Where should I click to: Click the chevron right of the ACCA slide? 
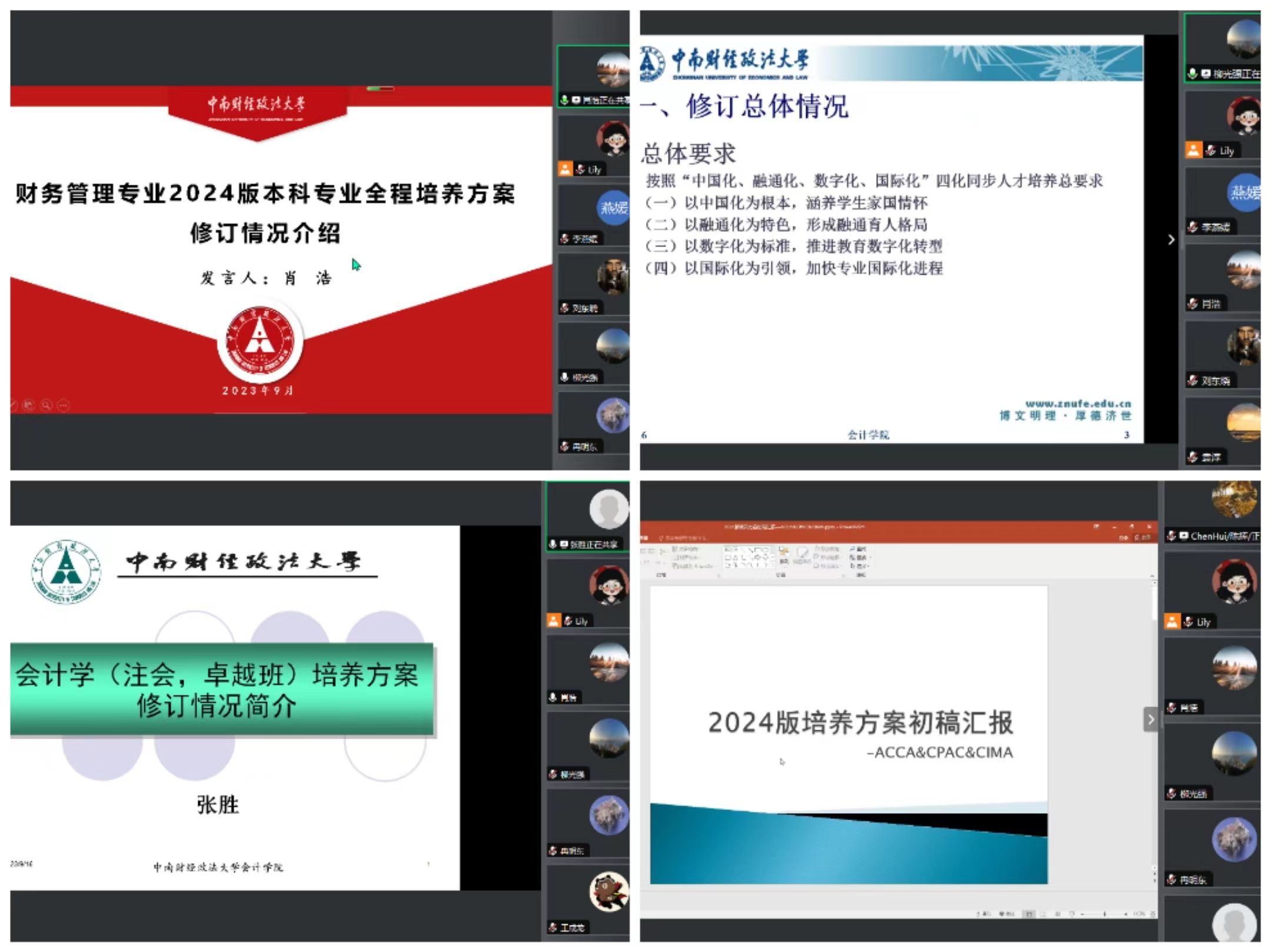coord(1151,719)
